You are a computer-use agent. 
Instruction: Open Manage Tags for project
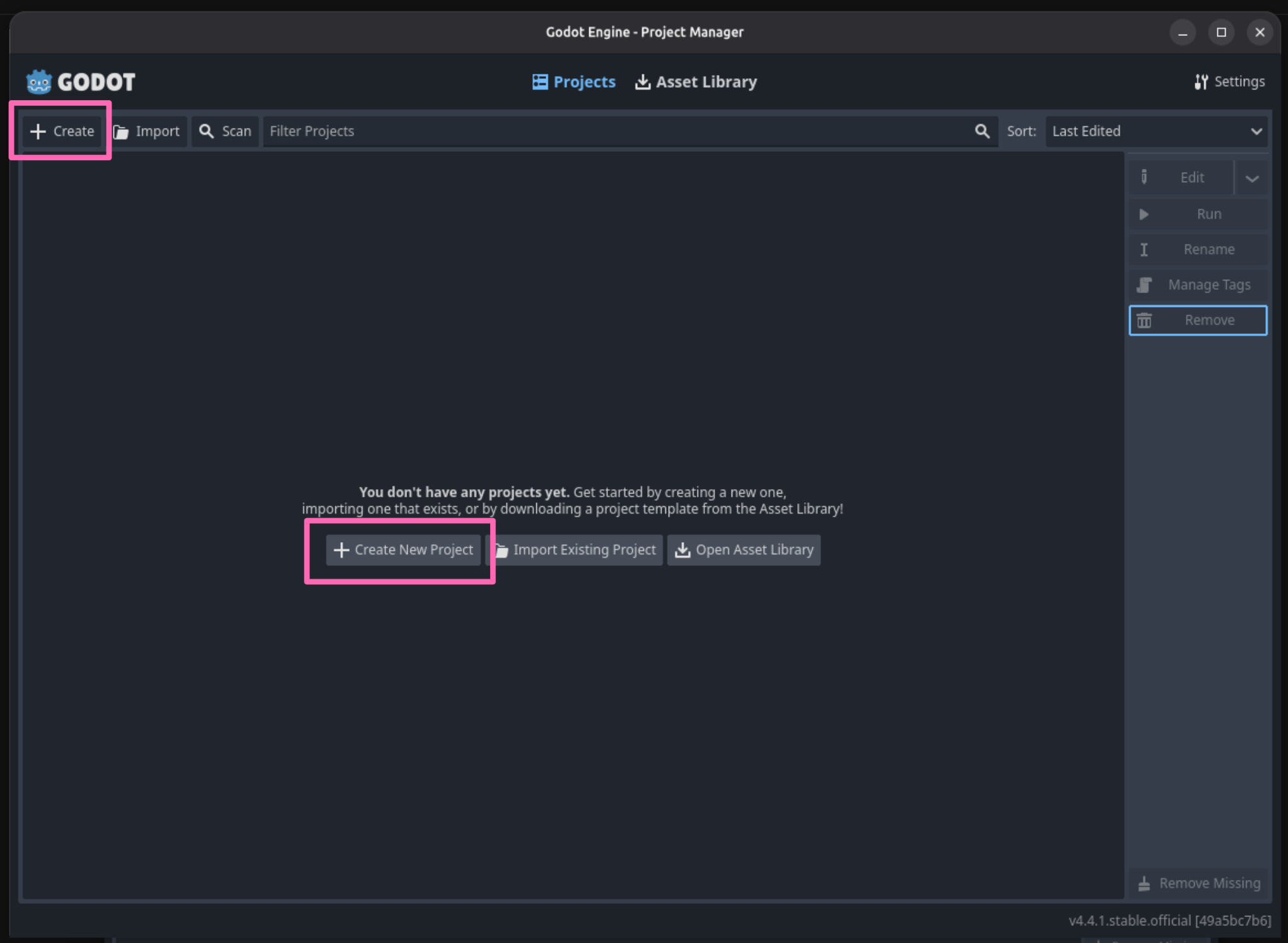[x=1198, y=285]
